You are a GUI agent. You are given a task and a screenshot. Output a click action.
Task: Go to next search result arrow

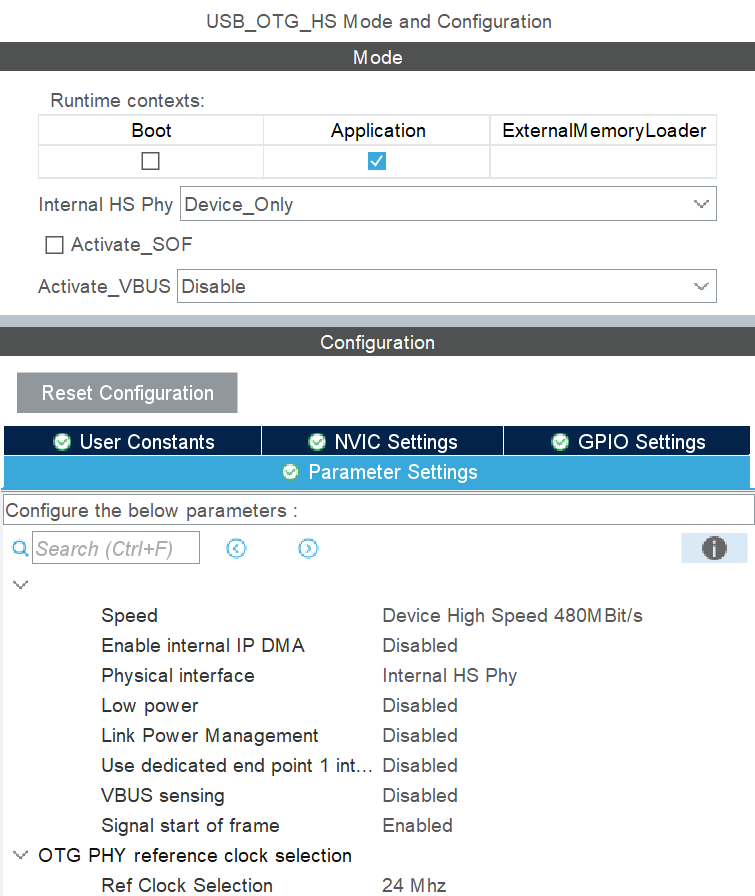308,548
